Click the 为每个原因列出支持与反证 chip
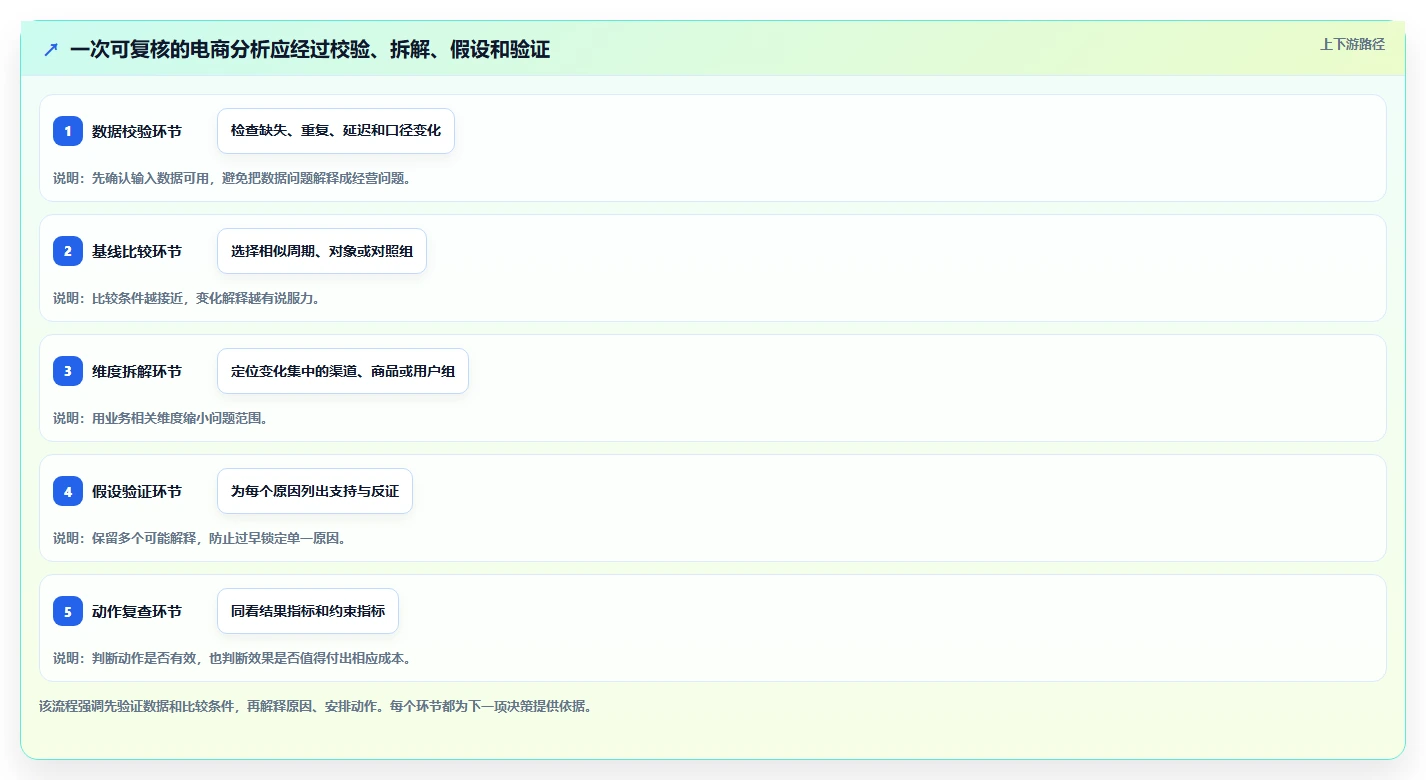Image resolution: width=1426 pixels, height=780 pixels. coord(315,491)
